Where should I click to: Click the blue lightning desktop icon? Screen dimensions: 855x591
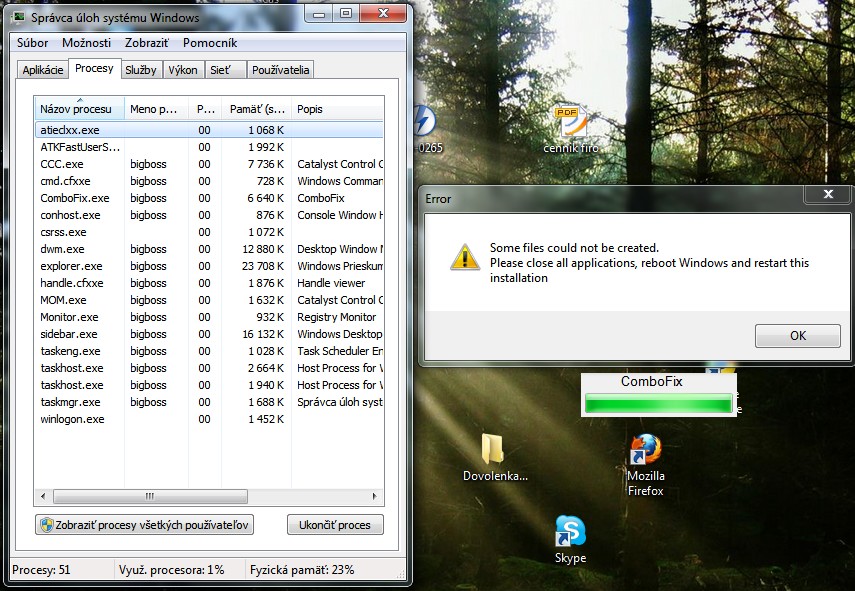[424, 120]
